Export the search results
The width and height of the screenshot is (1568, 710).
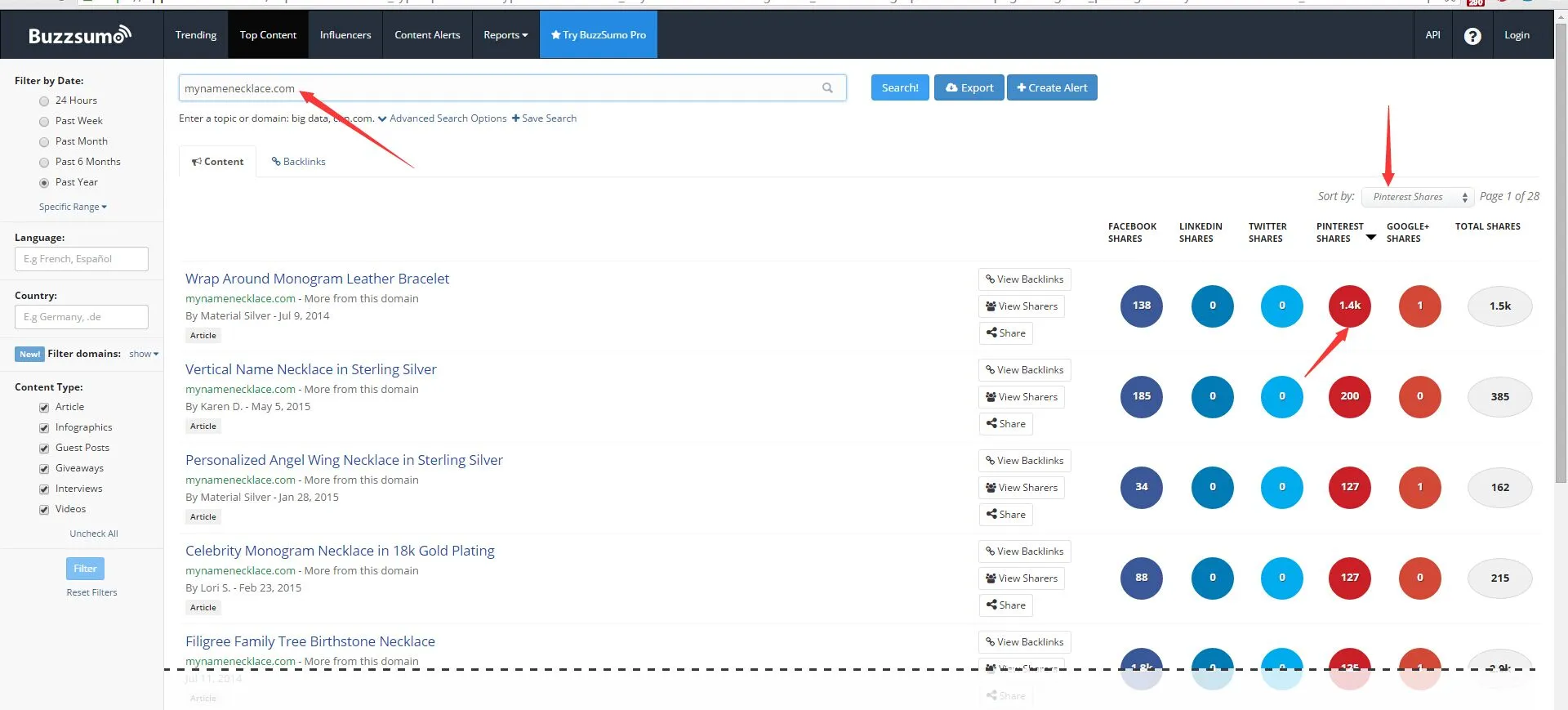(x=969, y=87)
